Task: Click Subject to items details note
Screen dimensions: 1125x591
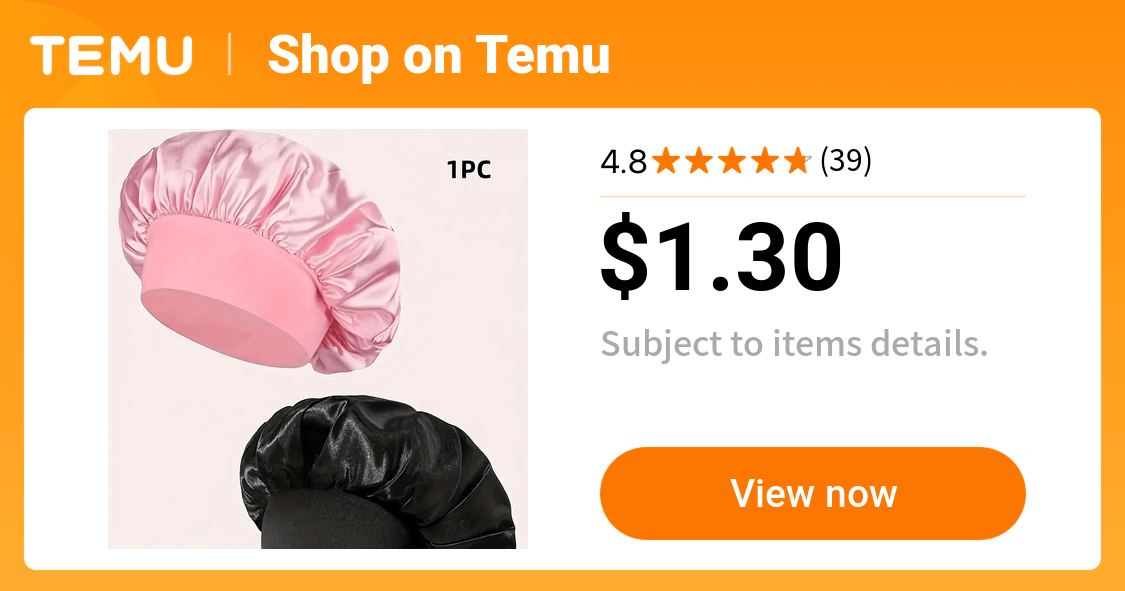Action: 794,344
